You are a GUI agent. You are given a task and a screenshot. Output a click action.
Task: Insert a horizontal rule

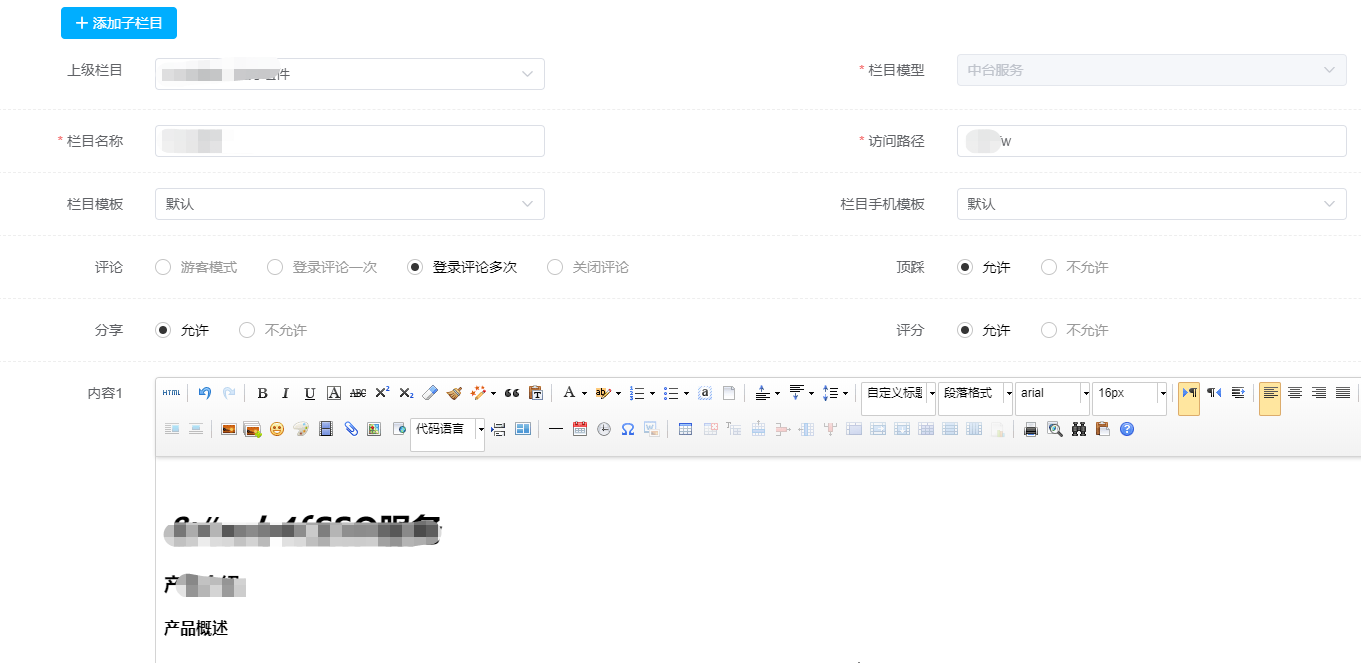(556, 429)
